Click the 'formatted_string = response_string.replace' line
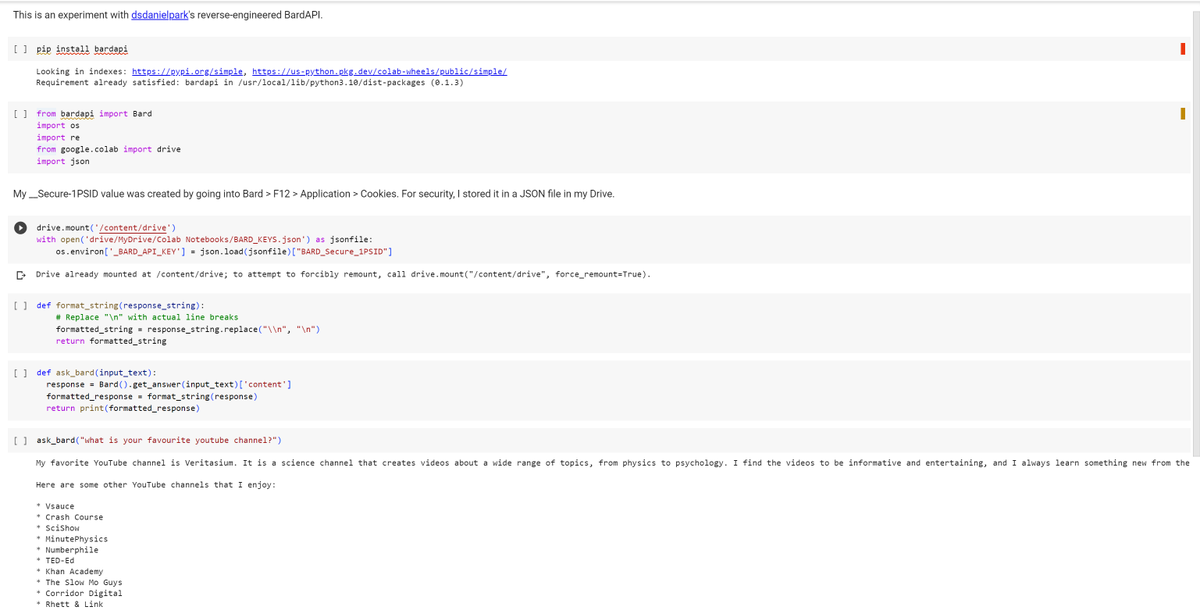 [188, 329]
